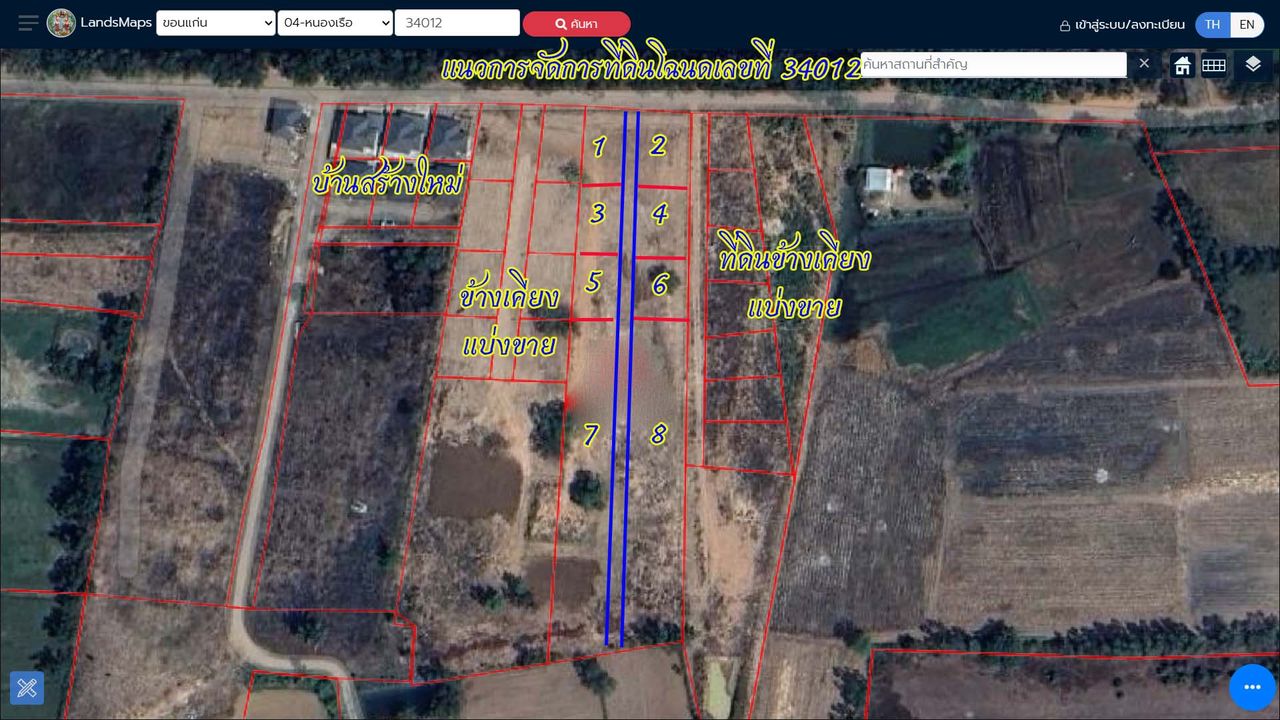Image resolution: width=1280 pixels, height=720 pixels.
Task: Click the LandsMaps emblem logo
Action: pyautogui.click(x=61, y=23)
